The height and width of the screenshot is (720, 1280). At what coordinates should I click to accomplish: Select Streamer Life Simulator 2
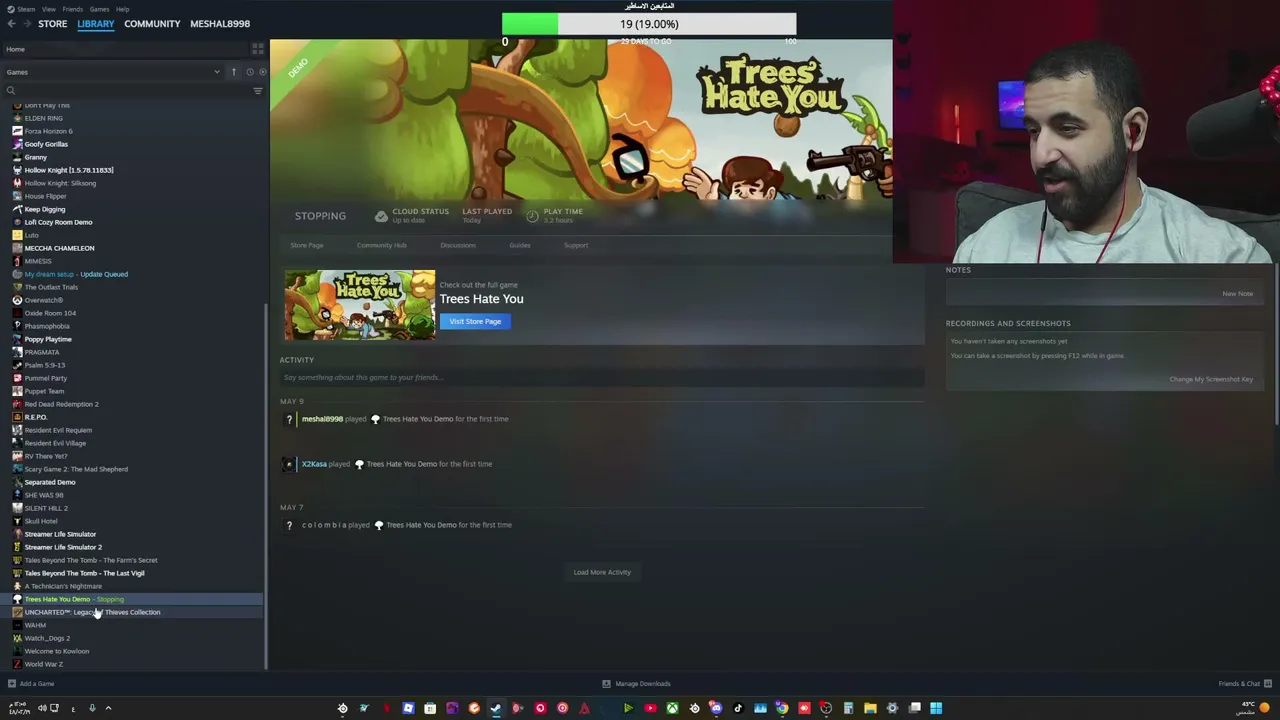tap(63, 547)
